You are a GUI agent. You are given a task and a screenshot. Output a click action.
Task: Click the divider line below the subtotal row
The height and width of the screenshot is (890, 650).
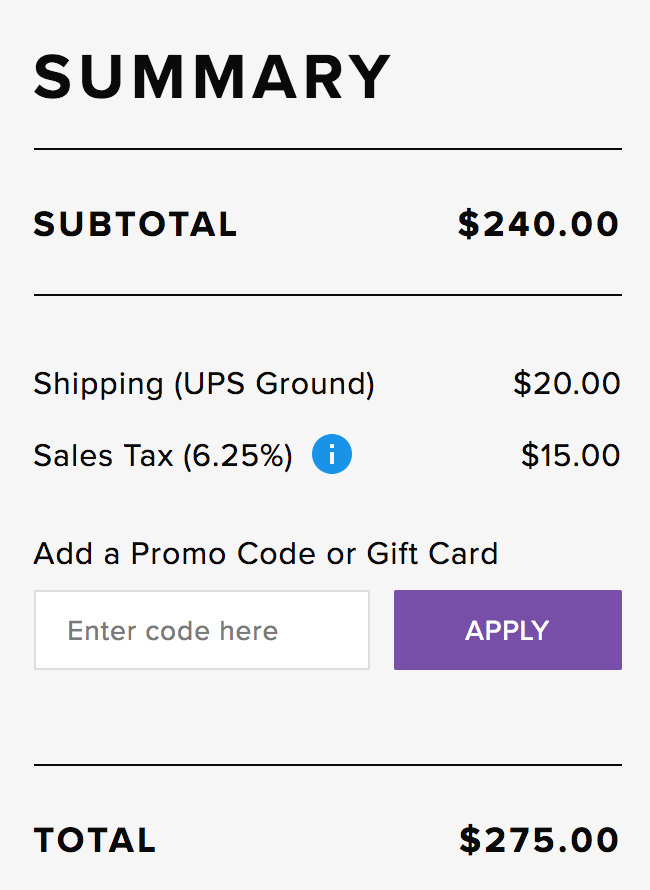(328, 295)
